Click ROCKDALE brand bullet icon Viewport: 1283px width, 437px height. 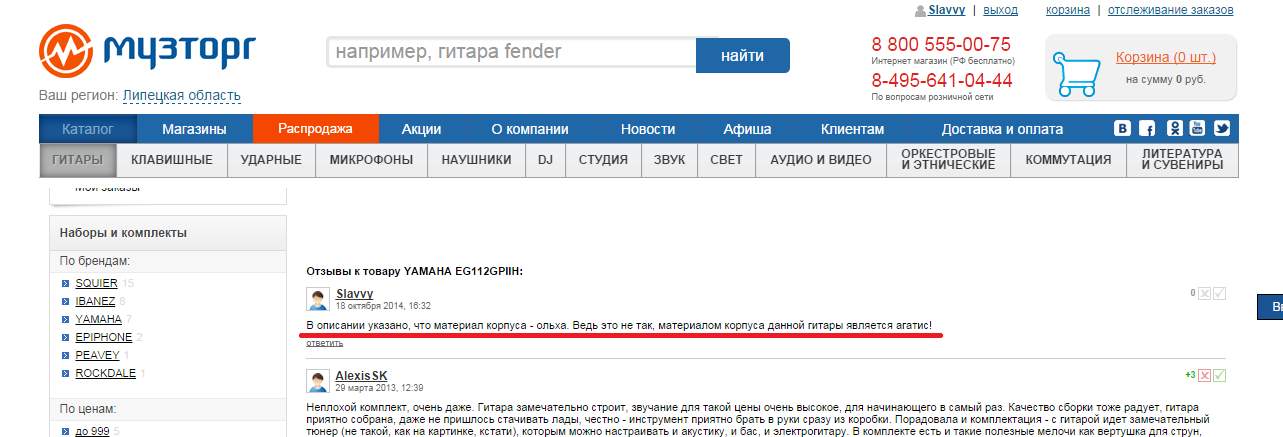(x=66, y=374)
